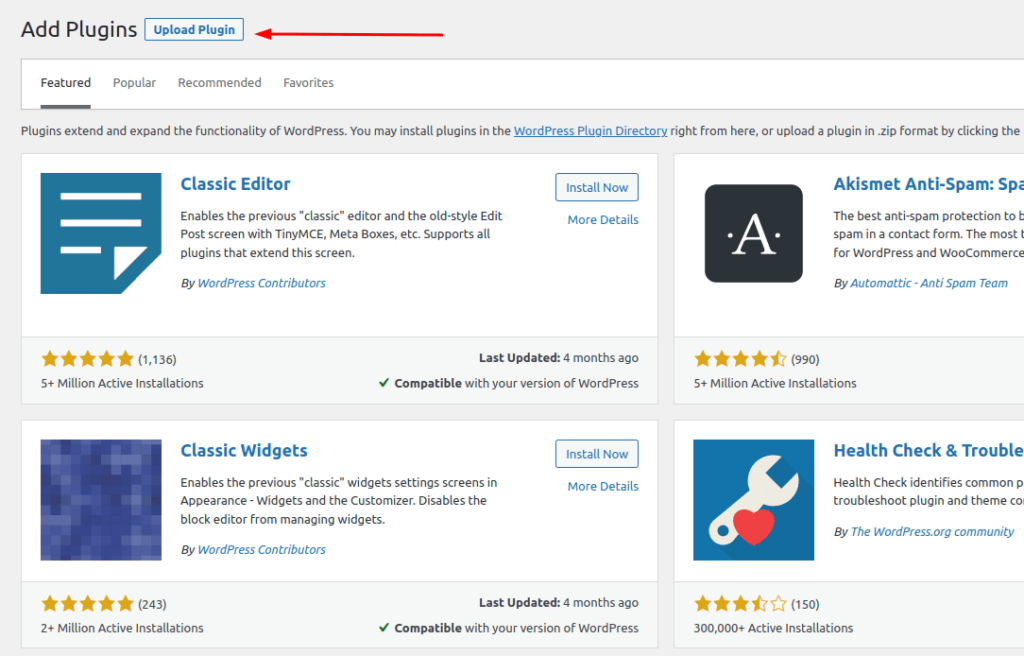This screenshot has width=1024, height=656.
Task: Click the (243) ratings count
Action: point(152,604)
